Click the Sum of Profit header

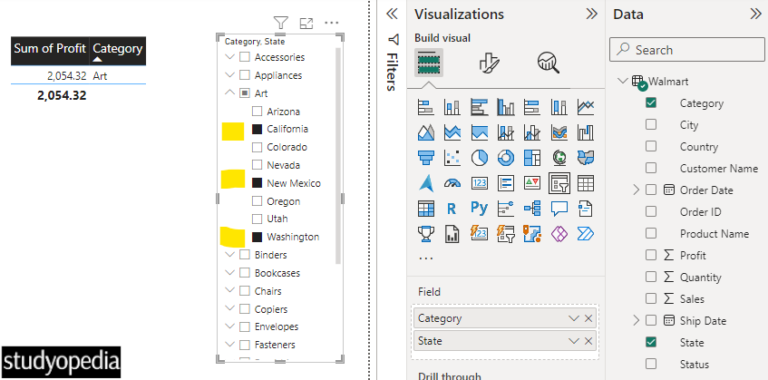pos(50,48)
